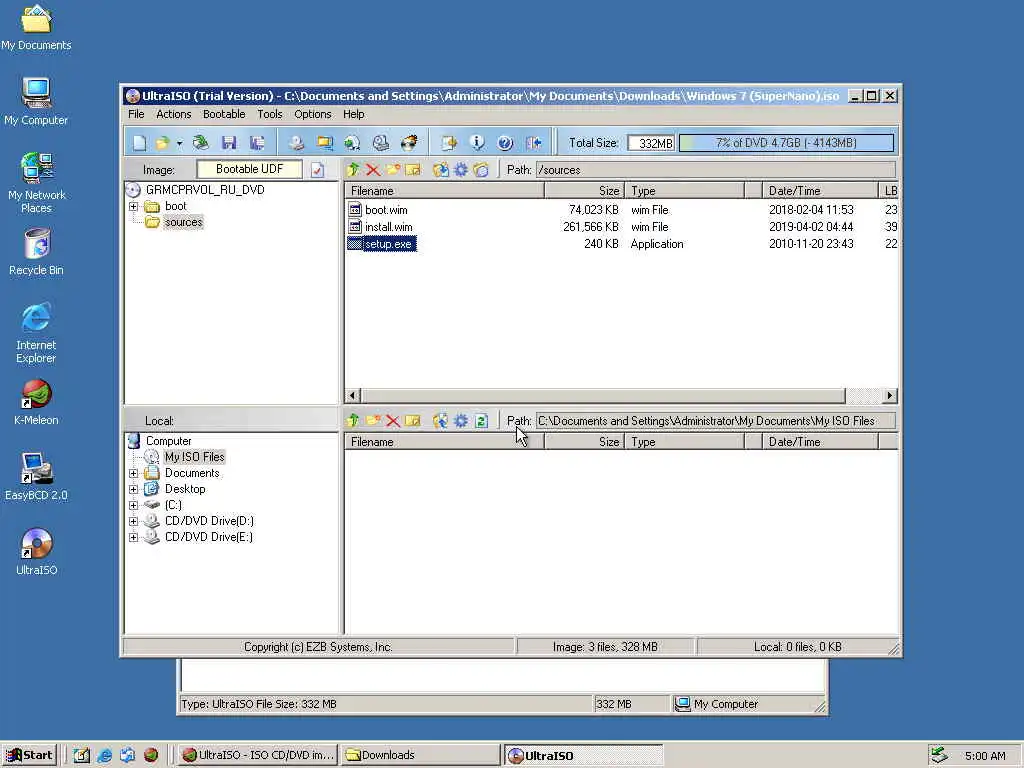Click the Add Files toolbar icon

click(449, 142)
